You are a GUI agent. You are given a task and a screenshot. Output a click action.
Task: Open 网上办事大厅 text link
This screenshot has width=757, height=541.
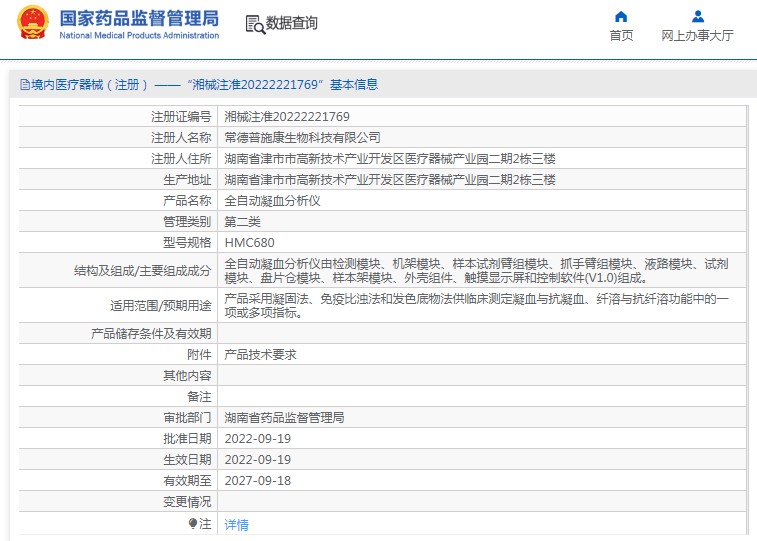pos(697,36)
